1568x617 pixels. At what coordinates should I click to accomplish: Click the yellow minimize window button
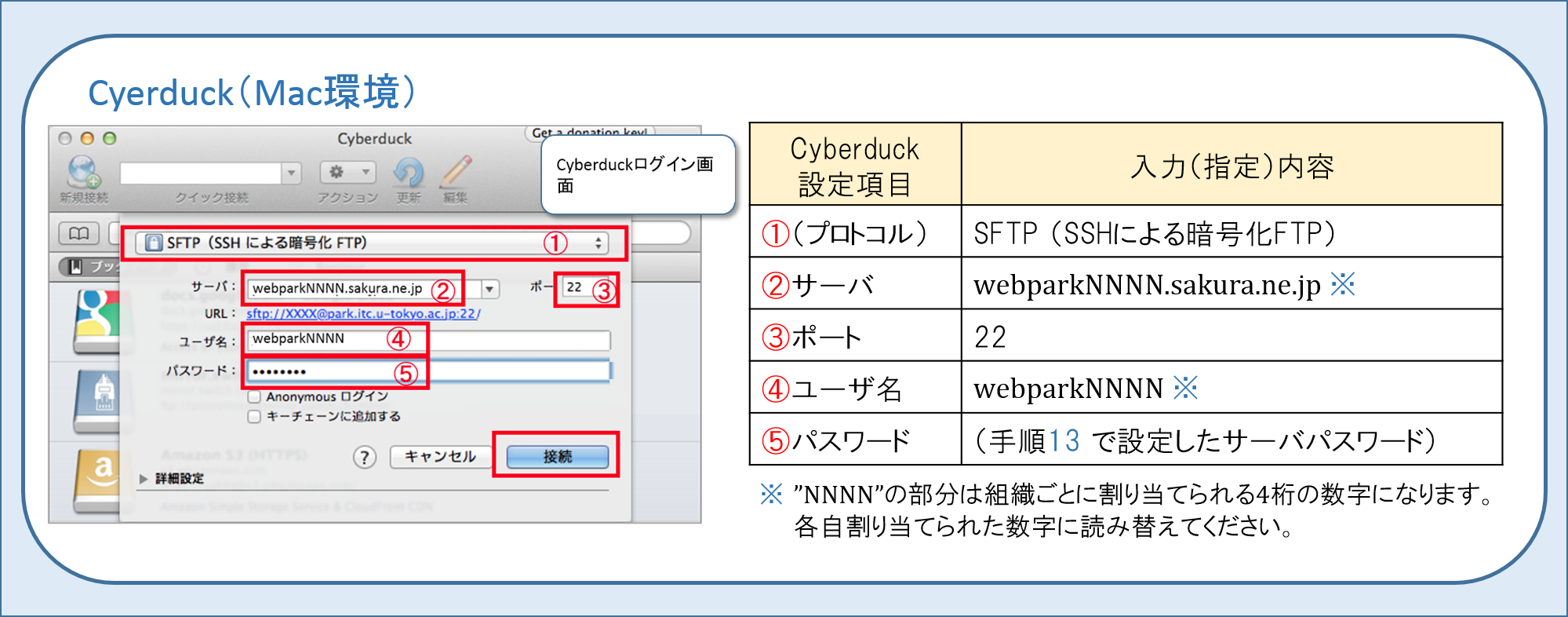tap(87, 138)
